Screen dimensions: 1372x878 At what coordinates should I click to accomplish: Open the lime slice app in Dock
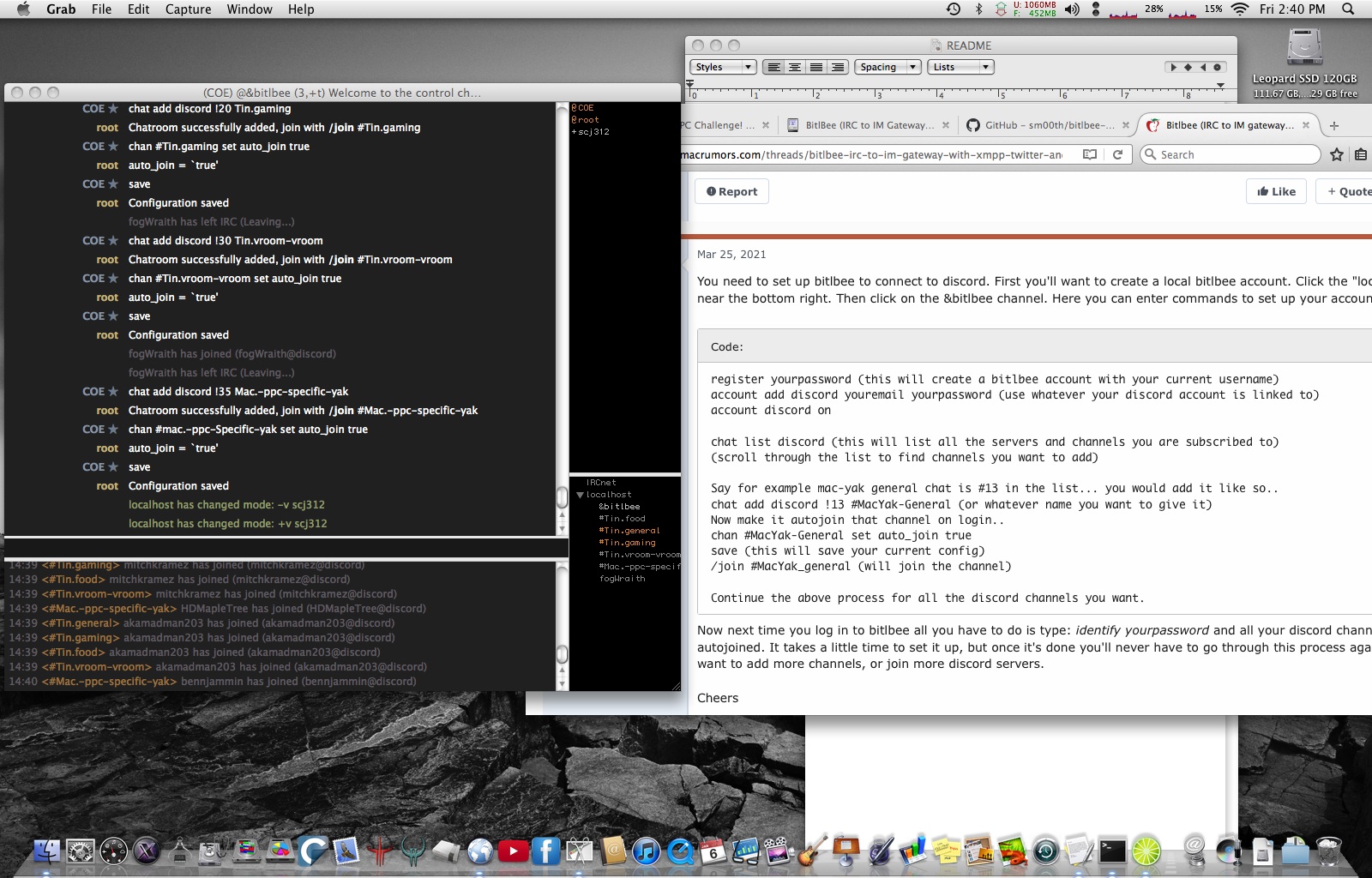point(1146,851)
